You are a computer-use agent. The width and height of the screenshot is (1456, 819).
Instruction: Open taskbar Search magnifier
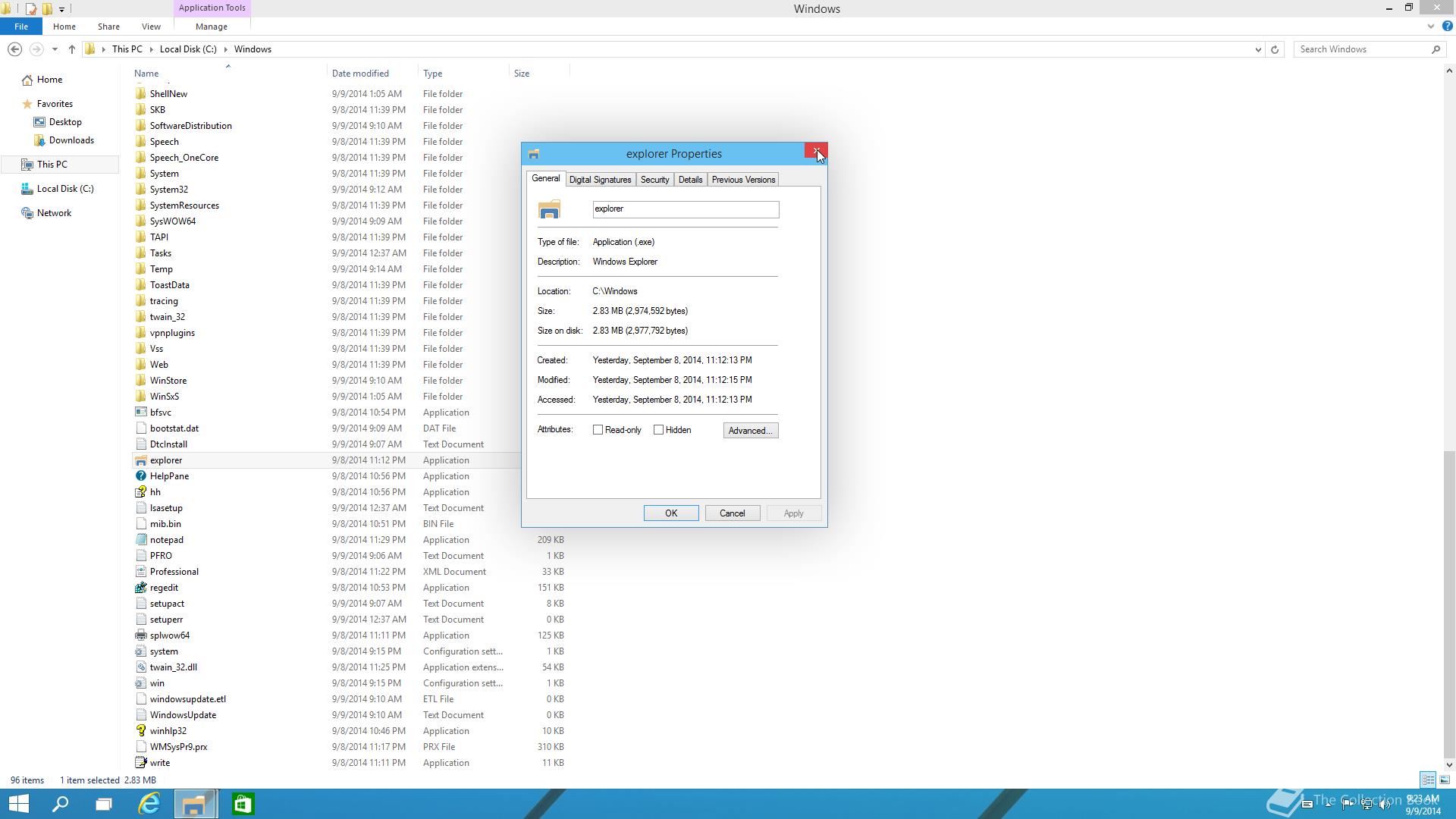click(x=60, y=804)
